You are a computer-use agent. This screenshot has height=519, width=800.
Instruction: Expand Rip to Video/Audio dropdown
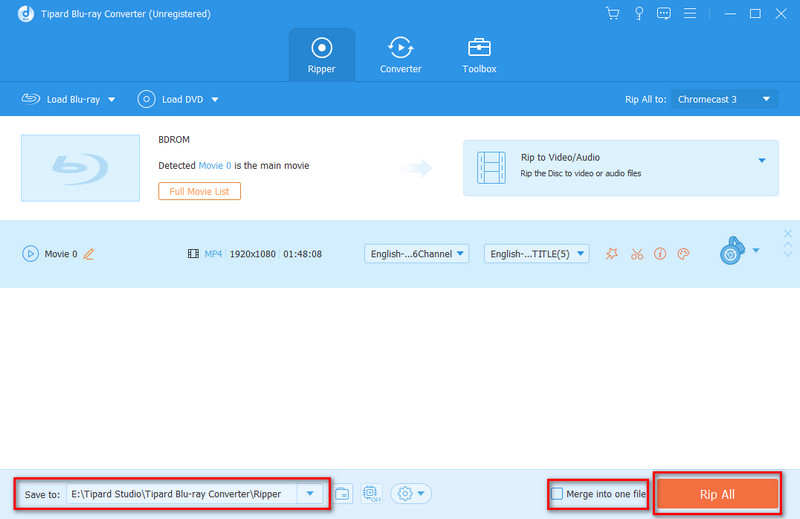762,160
